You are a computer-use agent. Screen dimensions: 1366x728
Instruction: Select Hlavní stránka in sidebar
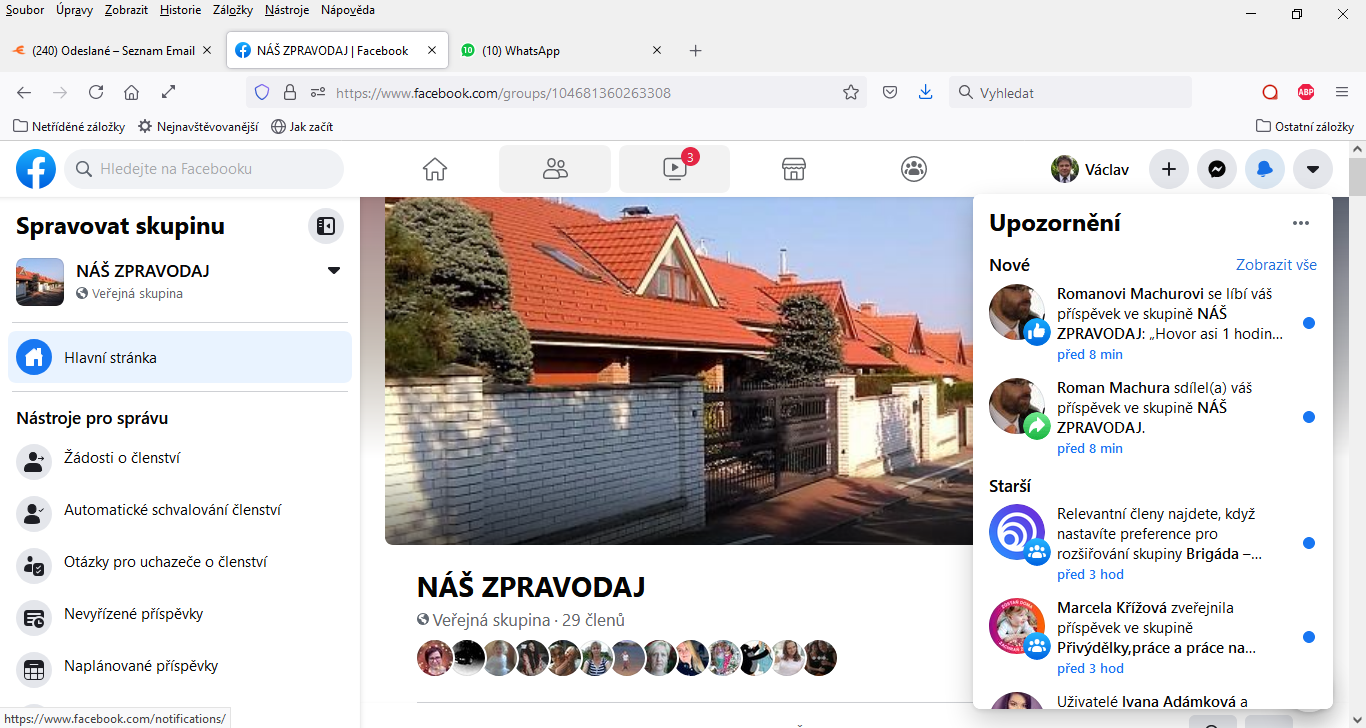[180, 357]
